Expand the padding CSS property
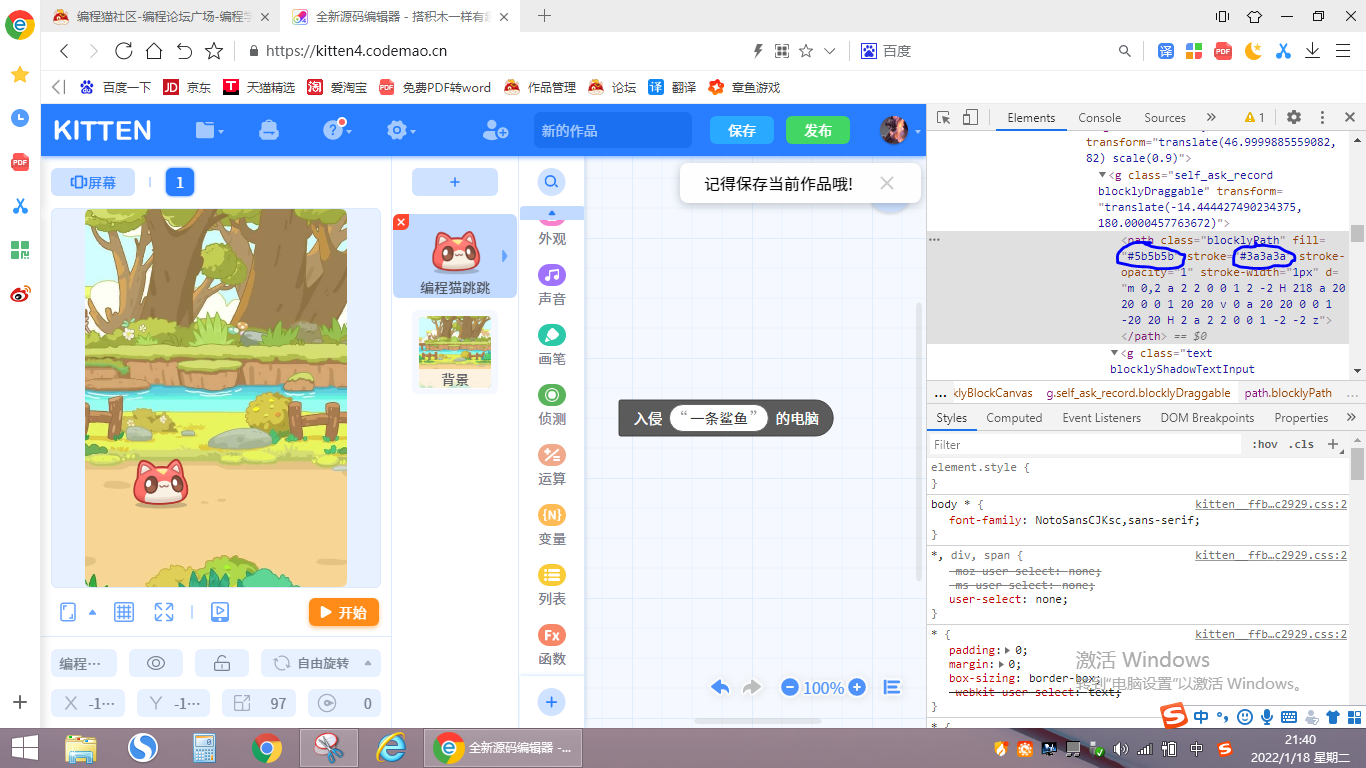 [x=1006, y=651]
